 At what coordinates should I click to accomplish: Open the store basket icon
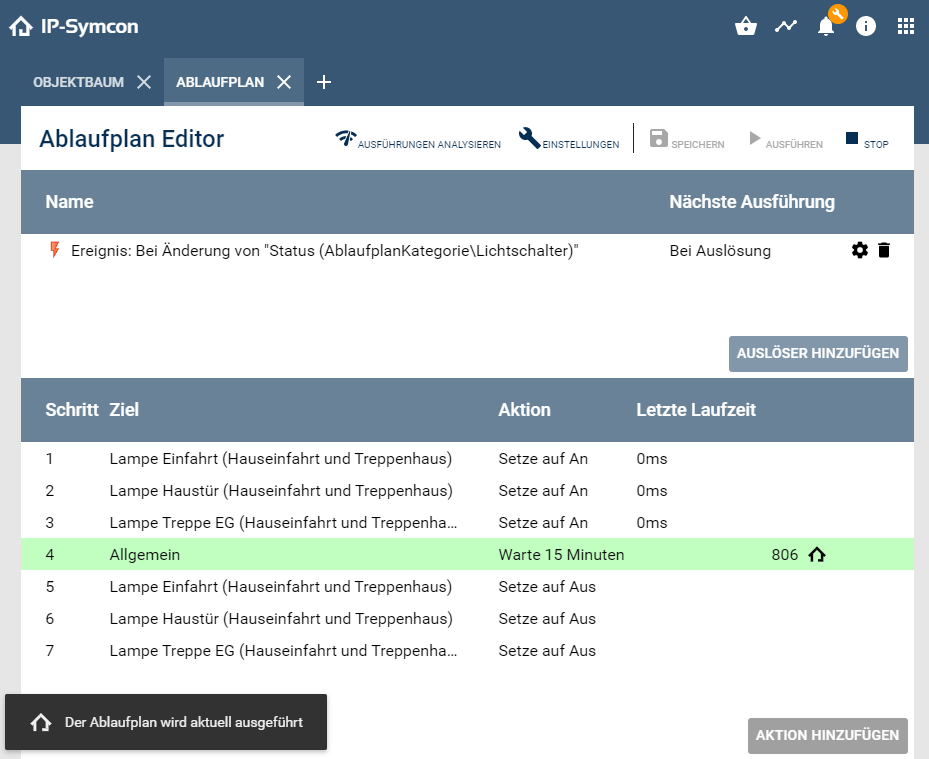click(745, 27)
